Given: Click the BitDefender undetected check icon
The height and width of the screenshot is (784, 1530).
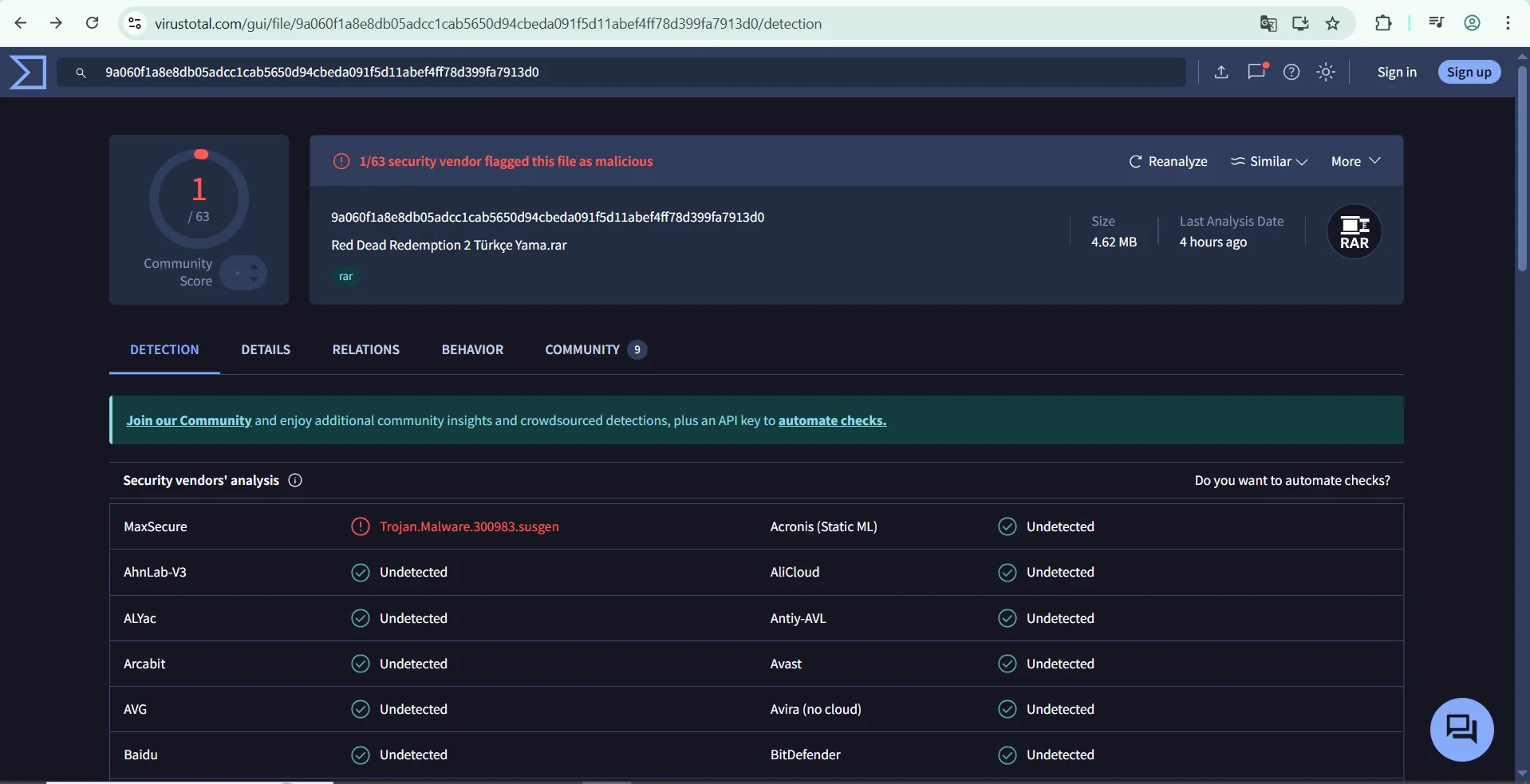Looking at the screenshot, I should (1008, 754).
